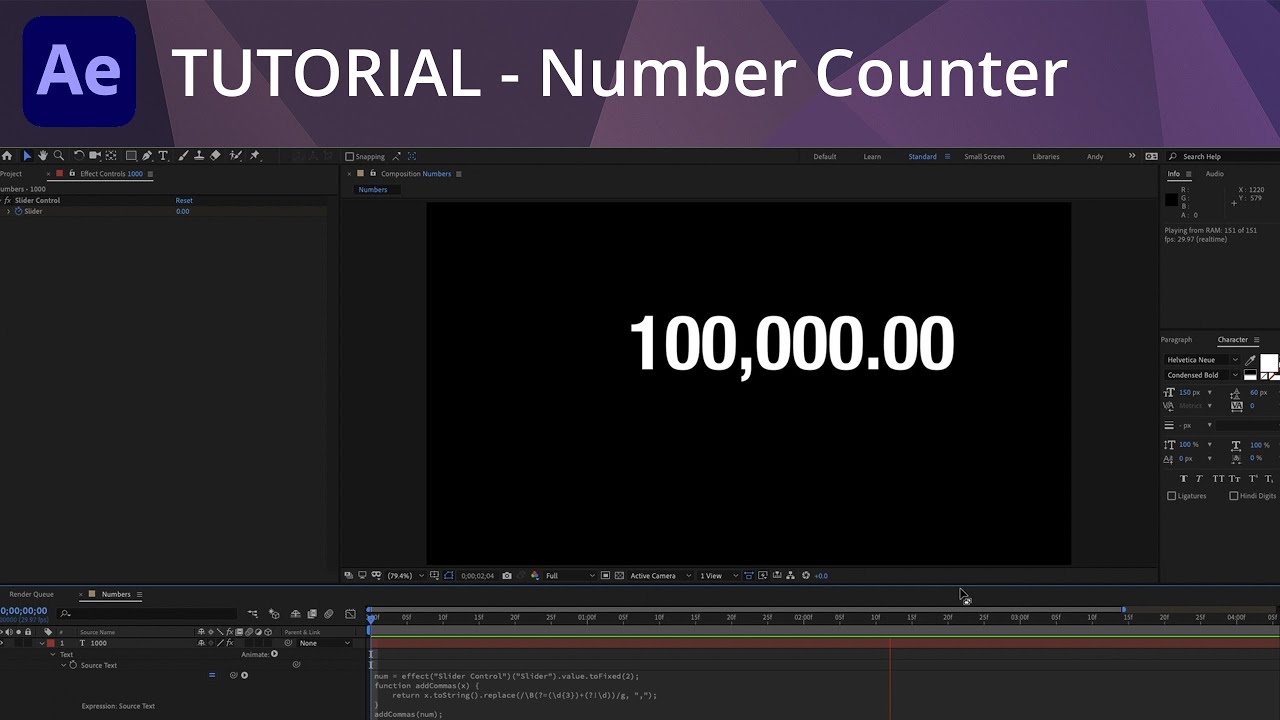Open the Active Camera dropdown
Image resolution: width=1280 pixels, height=720 pixels.
coord(660,576)
